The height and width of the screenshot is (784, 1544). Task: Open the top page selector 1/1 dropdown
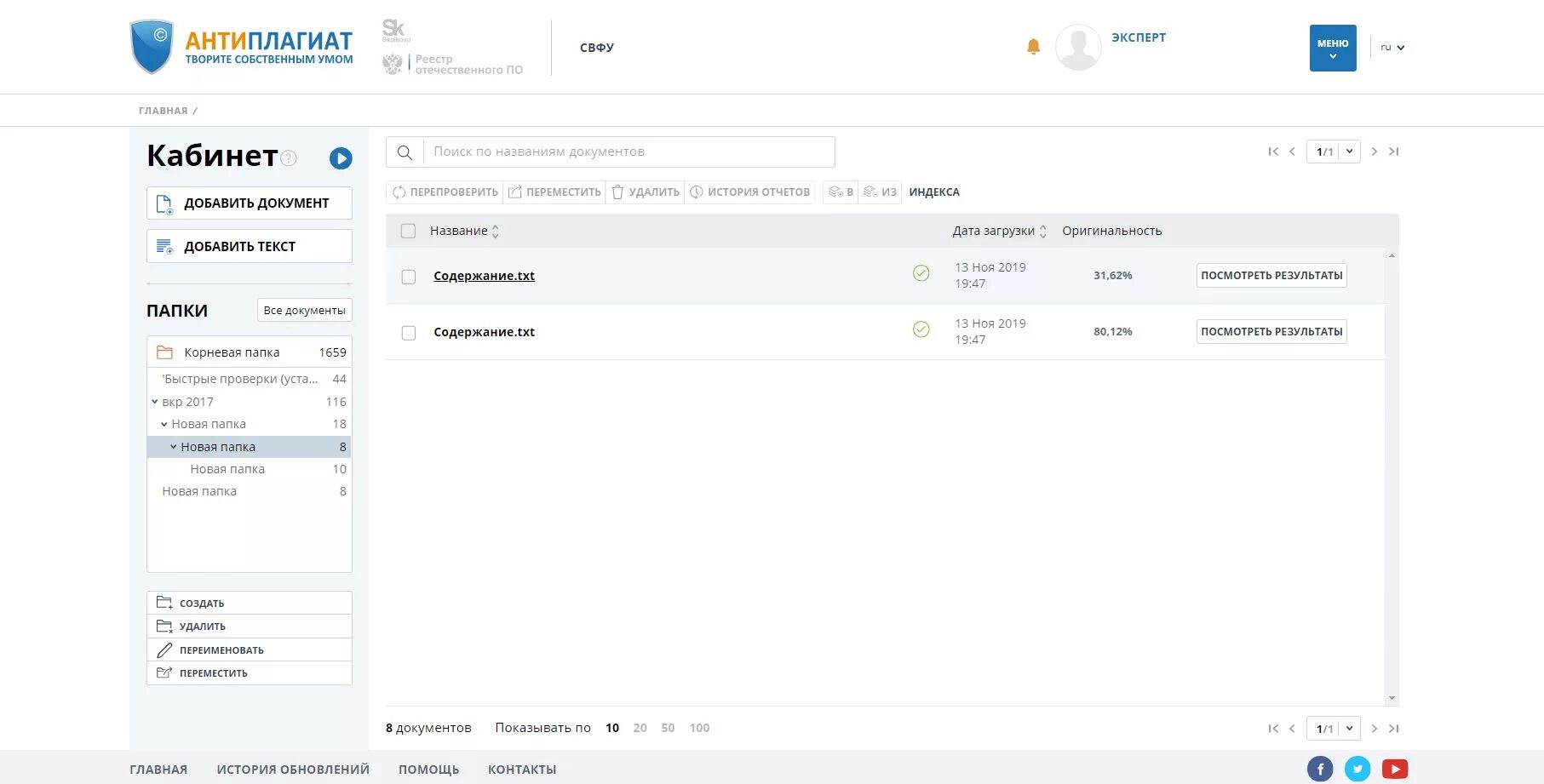(x=1333, y=152)
